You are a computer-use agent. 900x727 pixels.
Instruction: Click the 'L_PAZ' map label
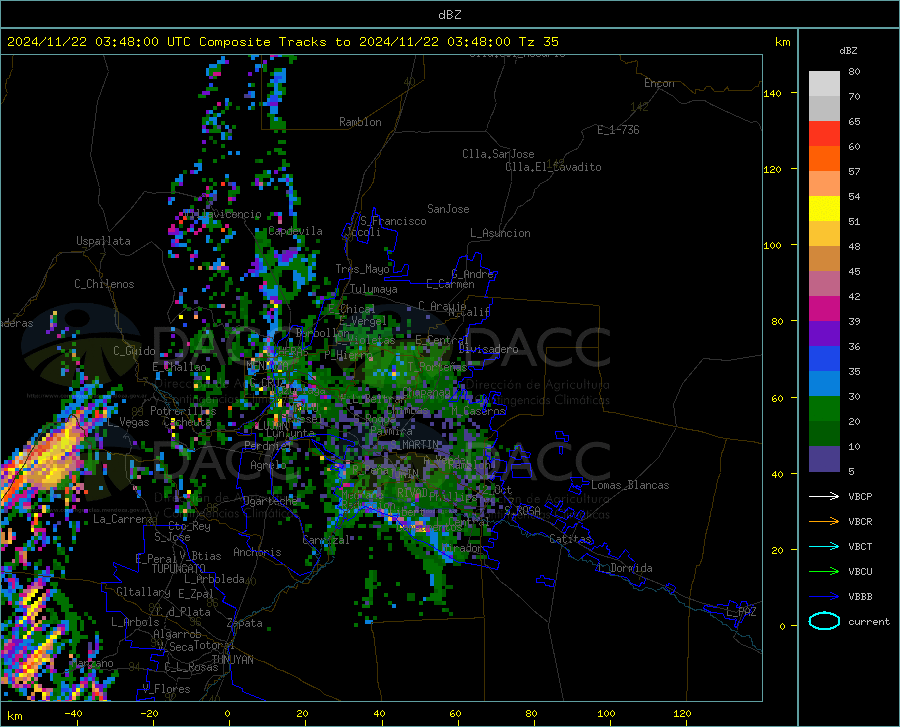pyautogui.click(x=741, y=612)
